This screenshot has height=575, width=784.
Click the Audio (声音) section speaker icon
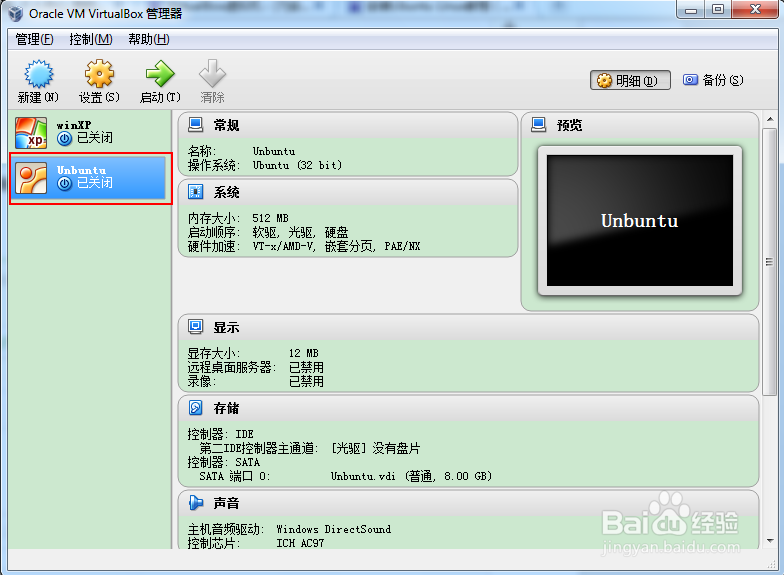point(196,502)
